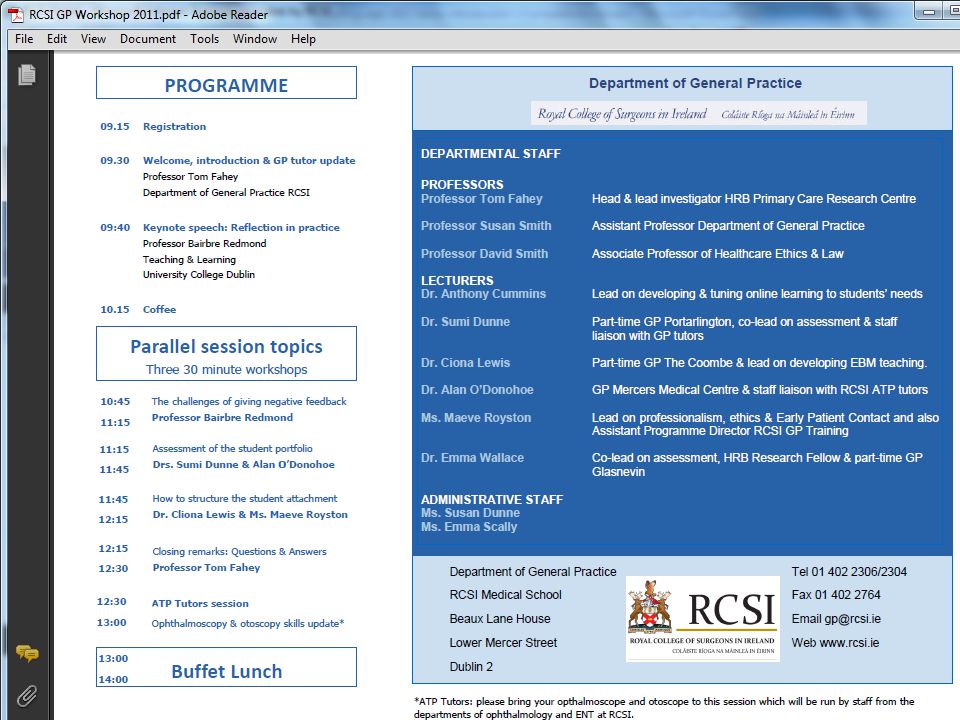This screenshot has width=960, height=720.
Task: Click the Parallel session topics heading
Action: 226,347
